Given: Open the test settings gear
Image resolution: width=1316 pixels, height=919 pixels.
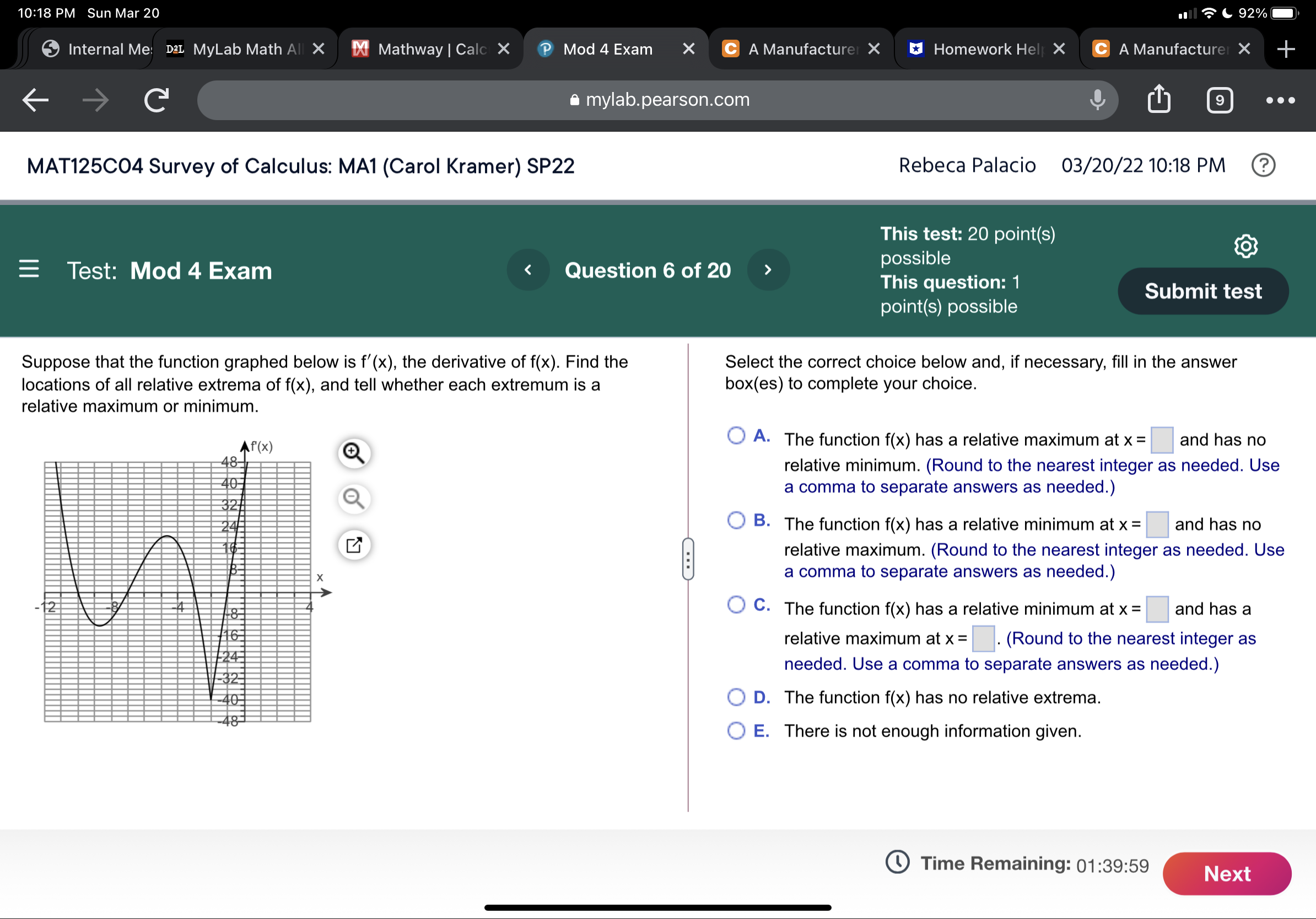Looking at the screenshot, I should (x=1247, y=246).
